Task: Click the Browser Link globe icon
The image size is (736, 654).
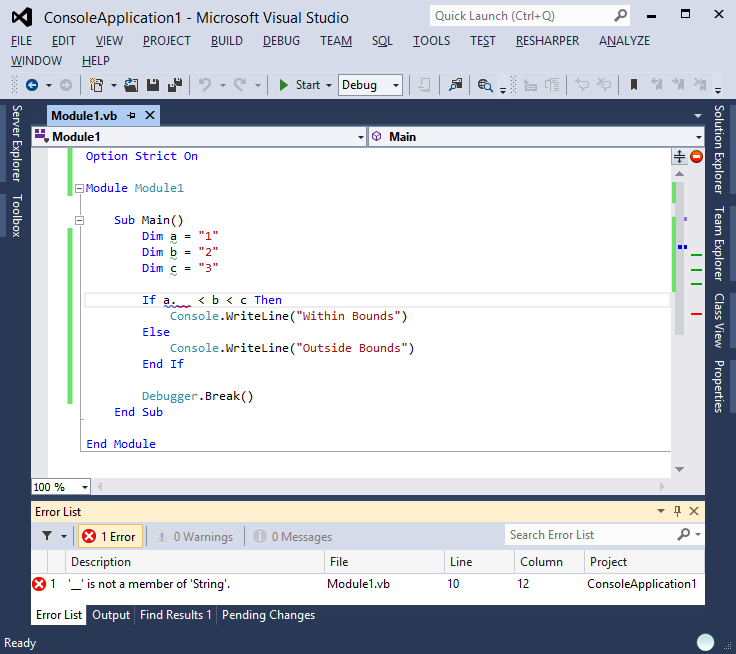Action: click(x=485, y=85)
